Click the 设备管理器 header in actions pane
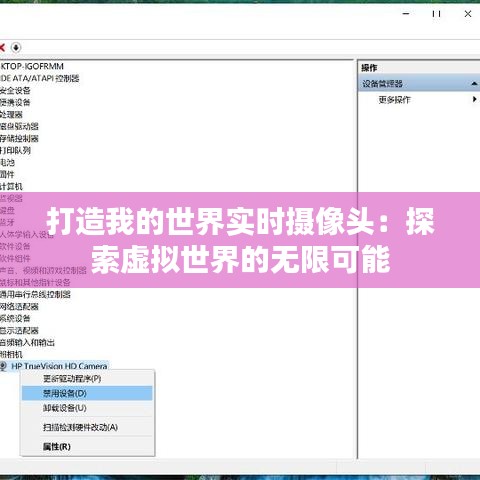This screenshot has width=480, height=480. coord(382,84)
